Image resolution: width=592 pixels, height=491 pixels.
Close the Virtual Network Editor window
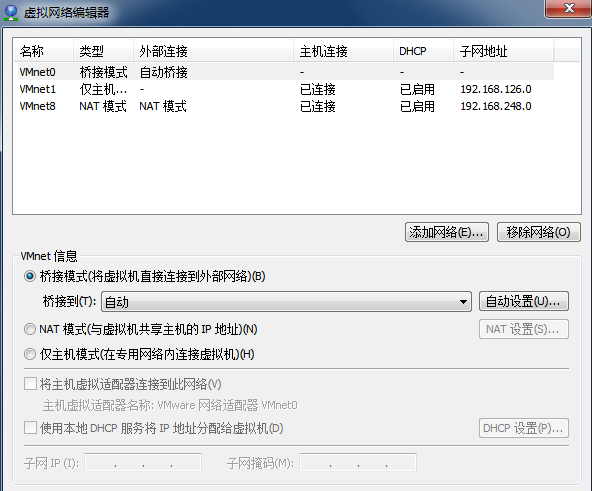tap(569, 8)
